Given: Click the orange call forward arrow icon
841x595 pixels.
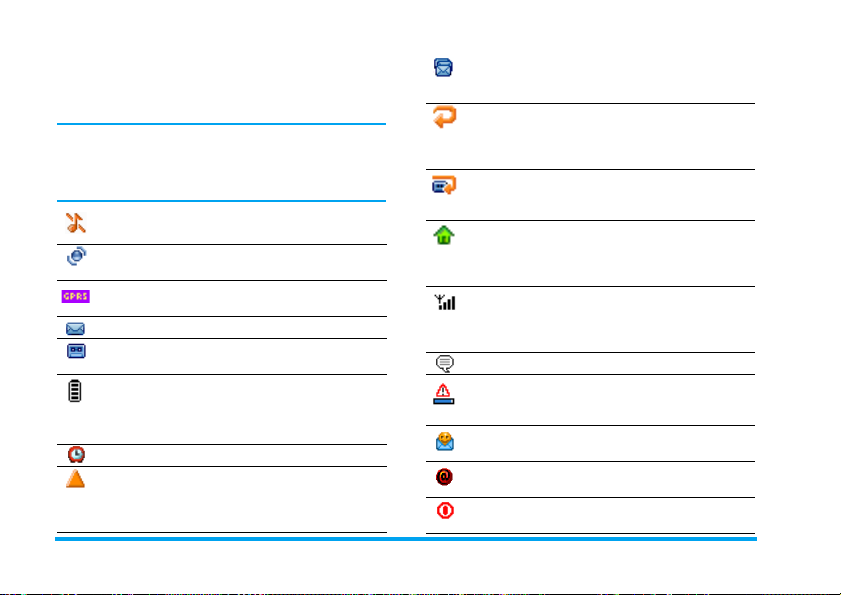Looking at the screenshot, I should click(445, 117).
